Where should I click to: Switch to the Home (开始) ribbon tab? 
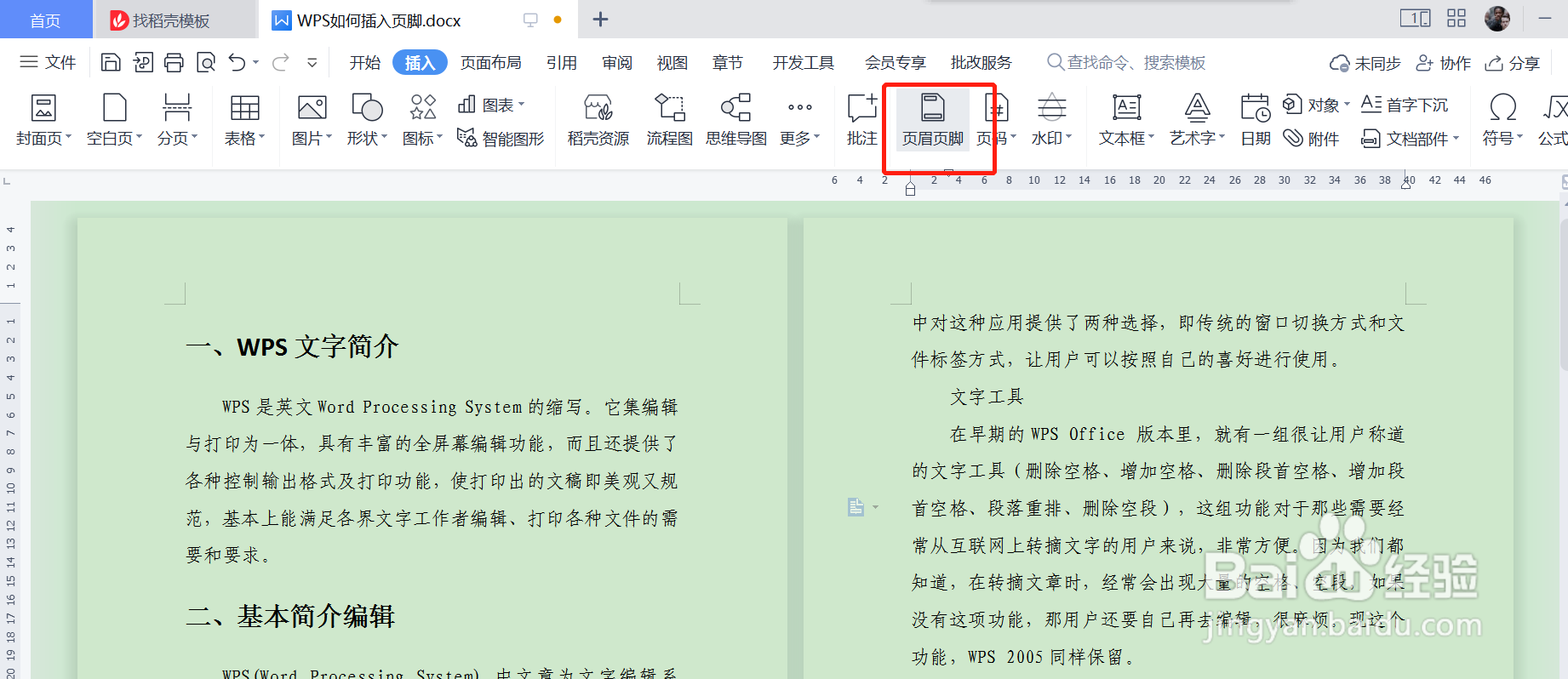click(365, 62)
